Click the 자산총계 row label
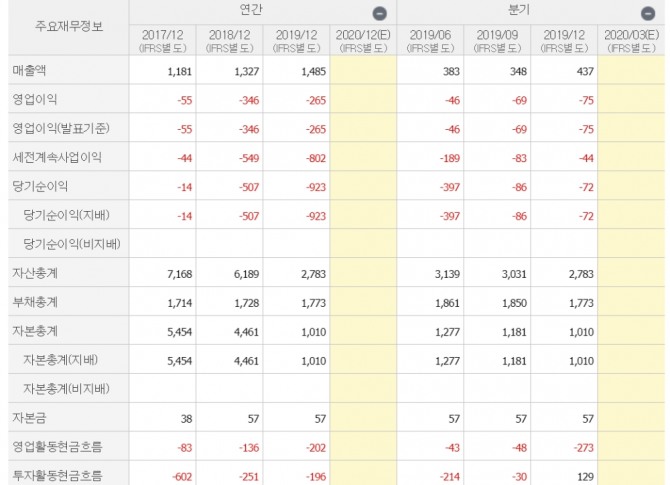The width and height of the screenshot is (670, 485). click(35, 273)
